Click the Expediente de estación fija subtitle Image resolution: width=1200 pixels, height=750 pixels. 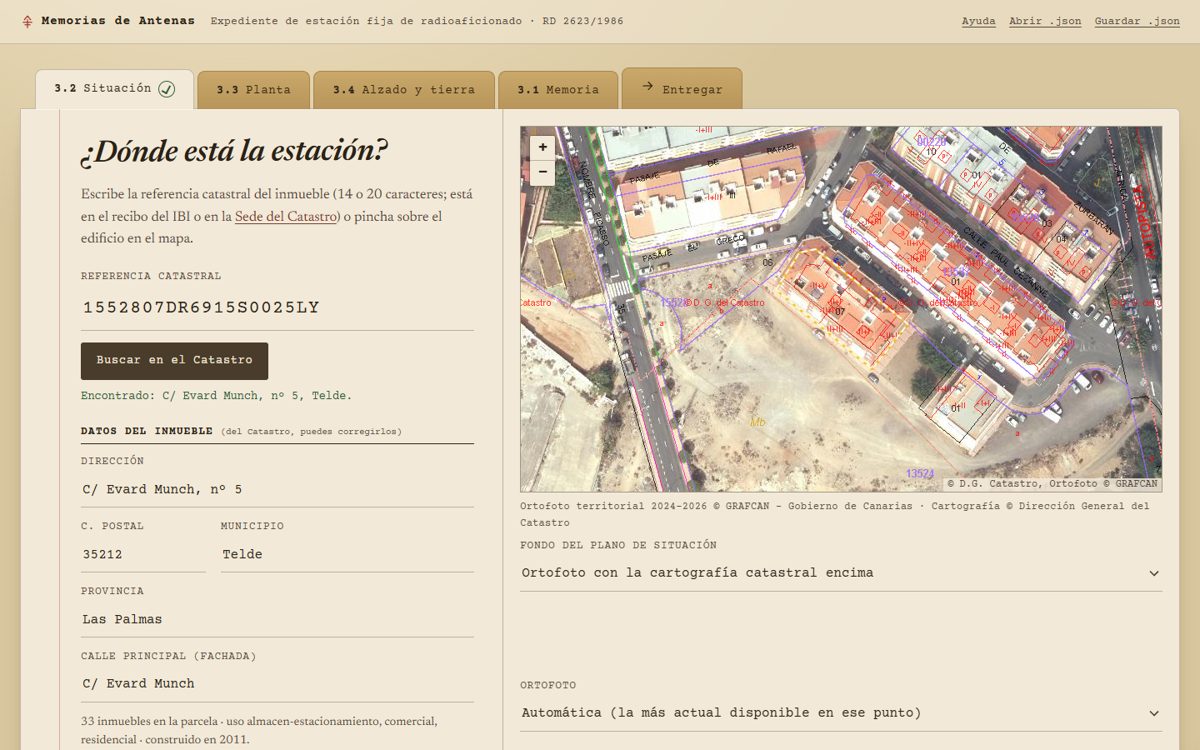coord(417,21)
